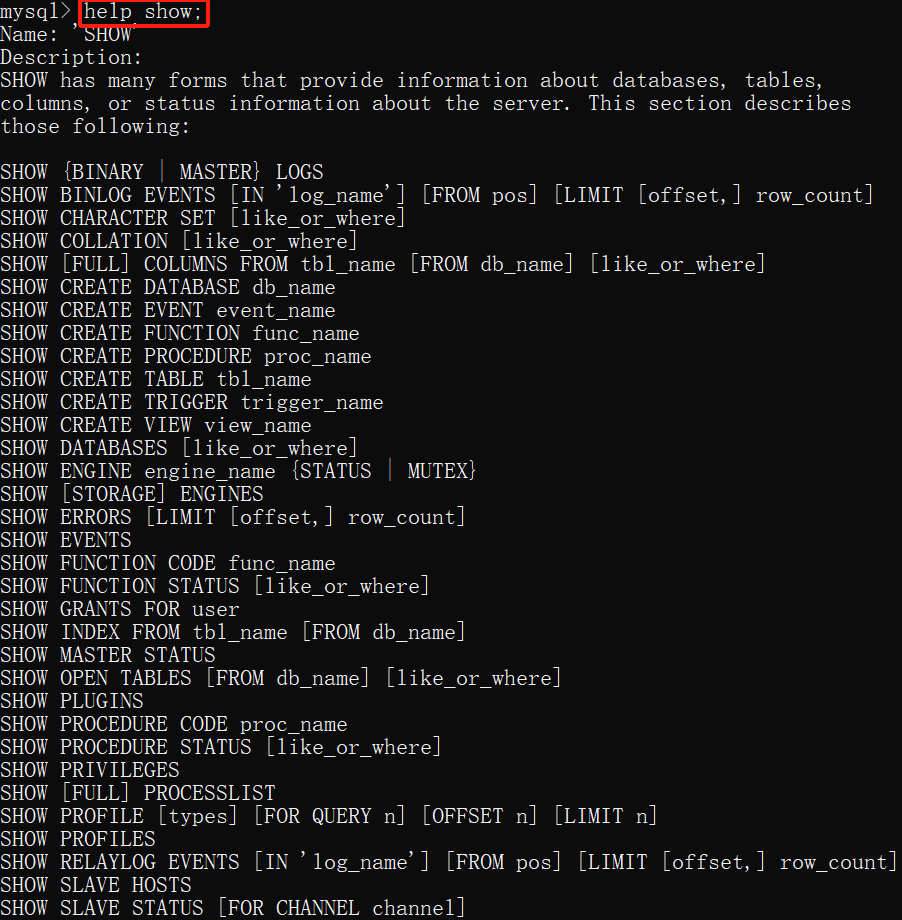Screen dimensions: 902x920
Task: Click the 'SHOW GRANTS FOR user' line
Action: click(120, 609)
